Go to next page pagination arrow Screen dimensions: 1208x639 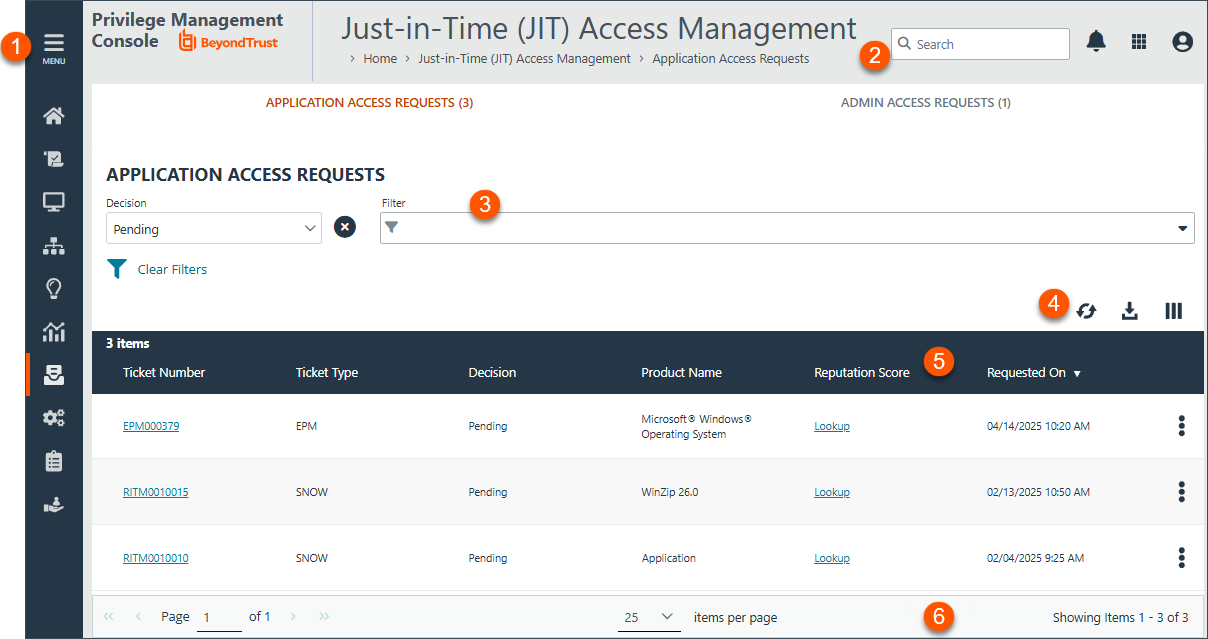(x=293, y=617)
